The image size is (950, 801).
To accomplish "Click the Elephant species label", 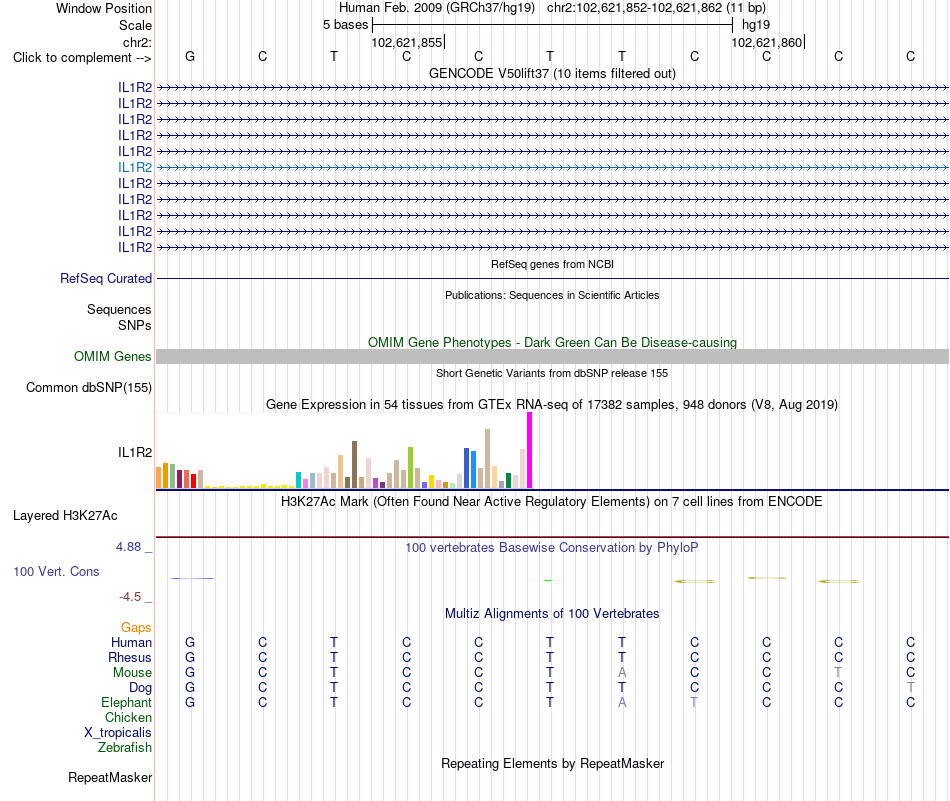I will [x=127, y=702].
